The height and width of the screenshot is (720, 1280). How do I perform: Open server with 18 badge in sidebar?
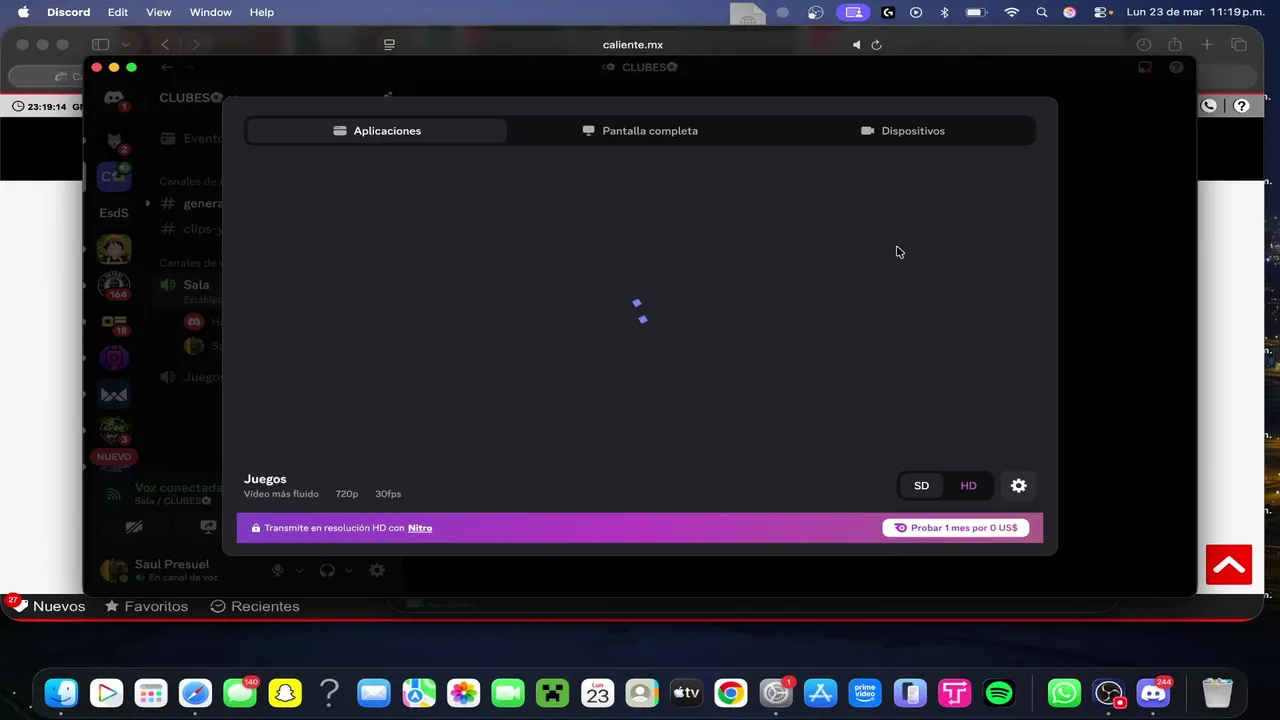[114, 322]
